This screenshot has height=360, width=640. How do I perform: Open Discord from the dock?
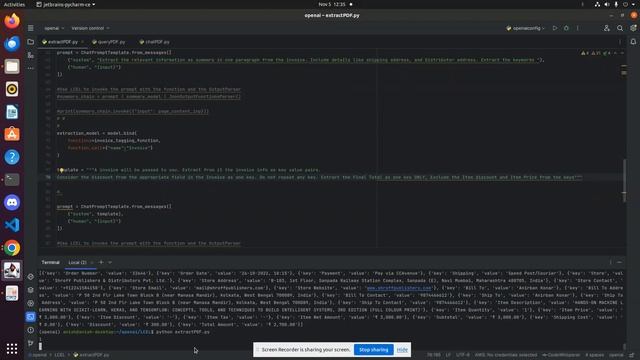pyautogui.click(x=12, y=202)
